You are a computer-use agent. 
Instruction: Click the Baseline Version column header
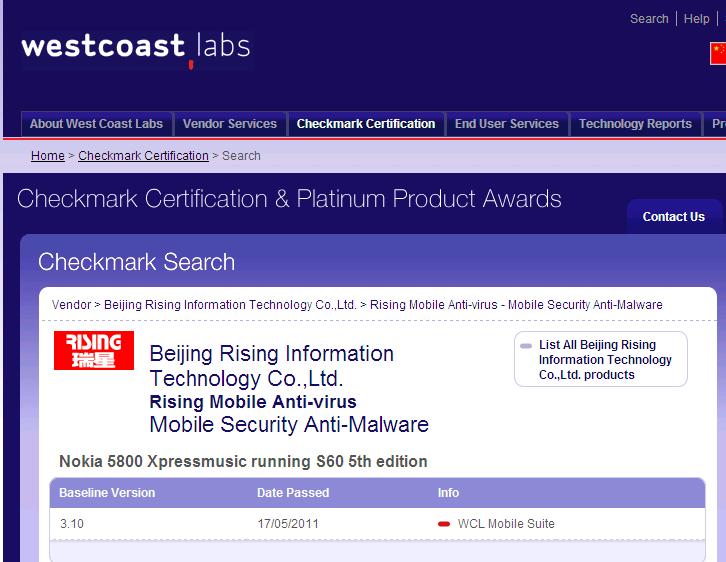[107, 493]
